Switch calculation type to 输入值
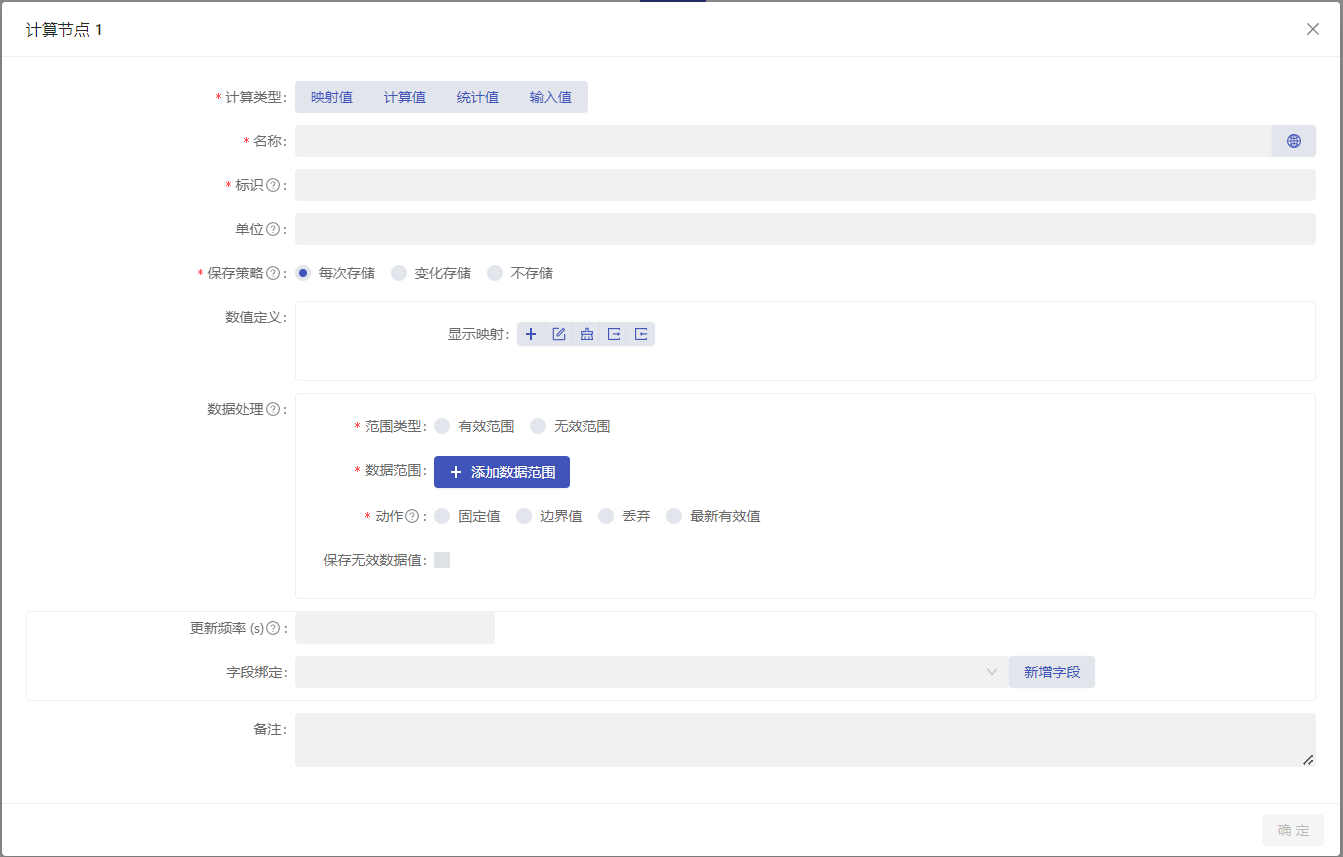The height and width of the screenshot is (857, 1343). pos(551,97)
